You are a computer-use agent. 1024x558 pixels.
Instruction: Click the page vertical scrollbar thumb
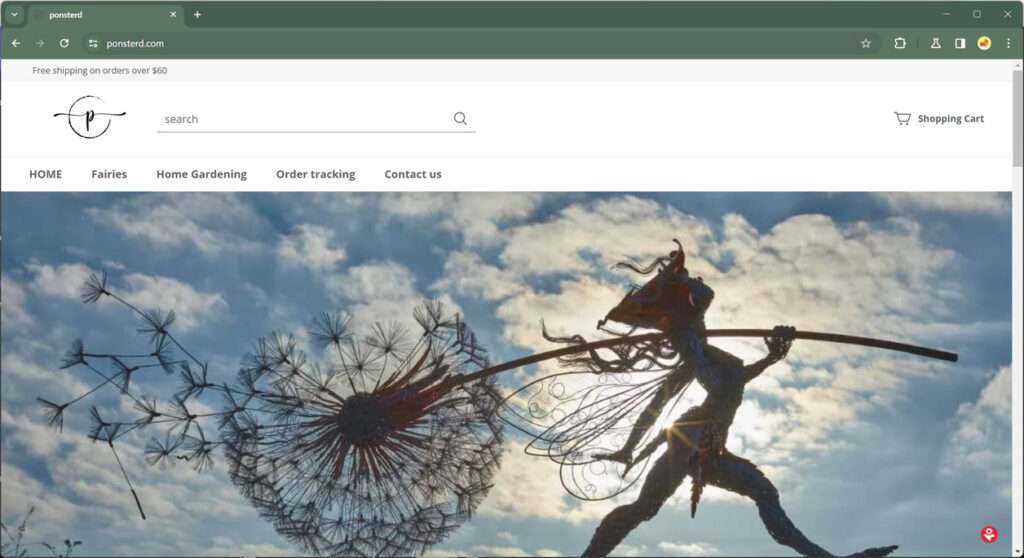(1017, 118)
